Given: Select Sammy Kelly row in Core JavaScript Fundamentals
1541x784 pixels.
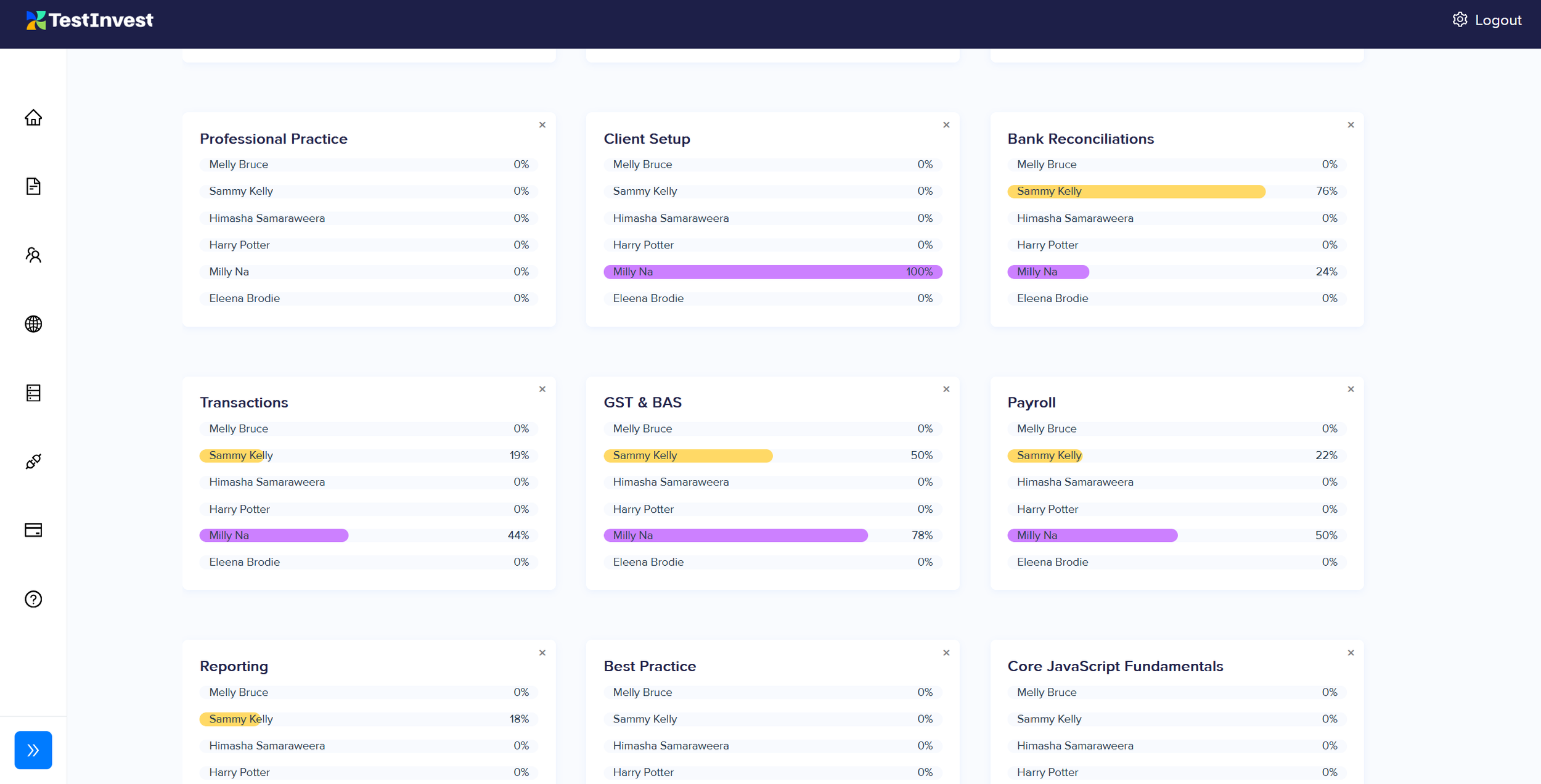Looking at the screenshot, I should (x=1177, y=719).
